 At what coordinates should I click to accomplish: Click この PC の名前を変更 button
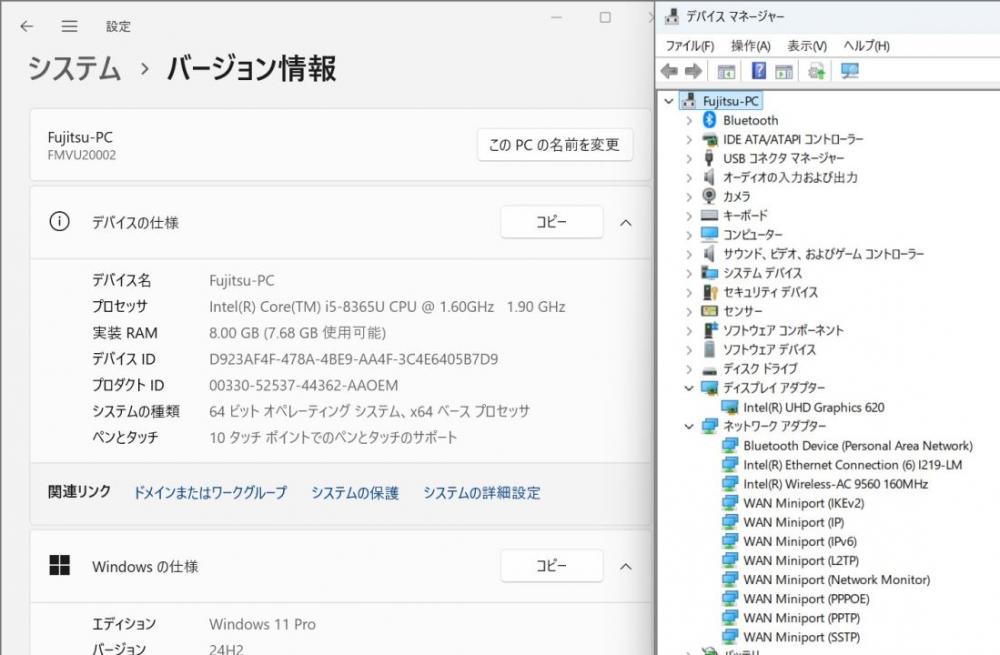coord(554,145)
